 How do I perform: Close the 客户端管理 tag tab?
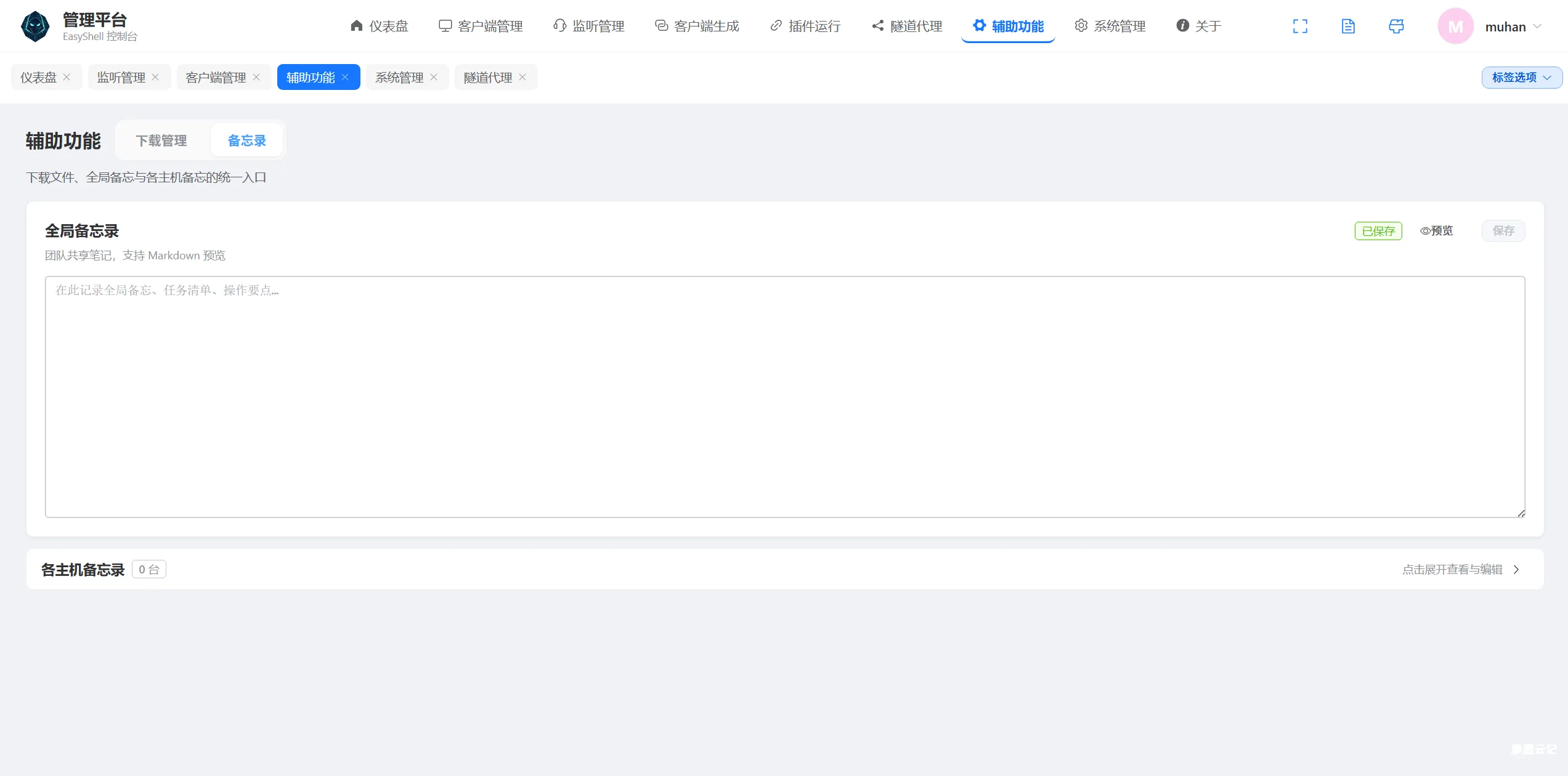(x=256, y=78)
